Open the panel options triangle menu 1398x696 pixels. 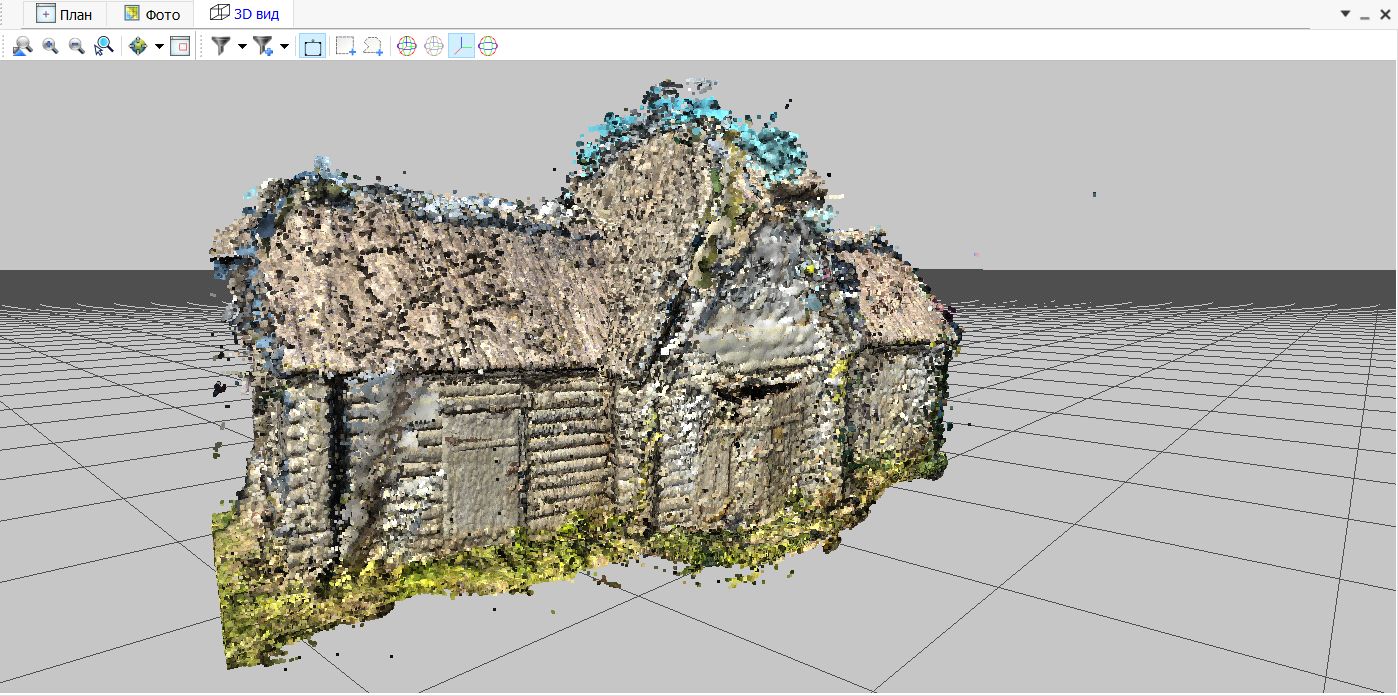pyautogui.click(x=1346, y=14)
